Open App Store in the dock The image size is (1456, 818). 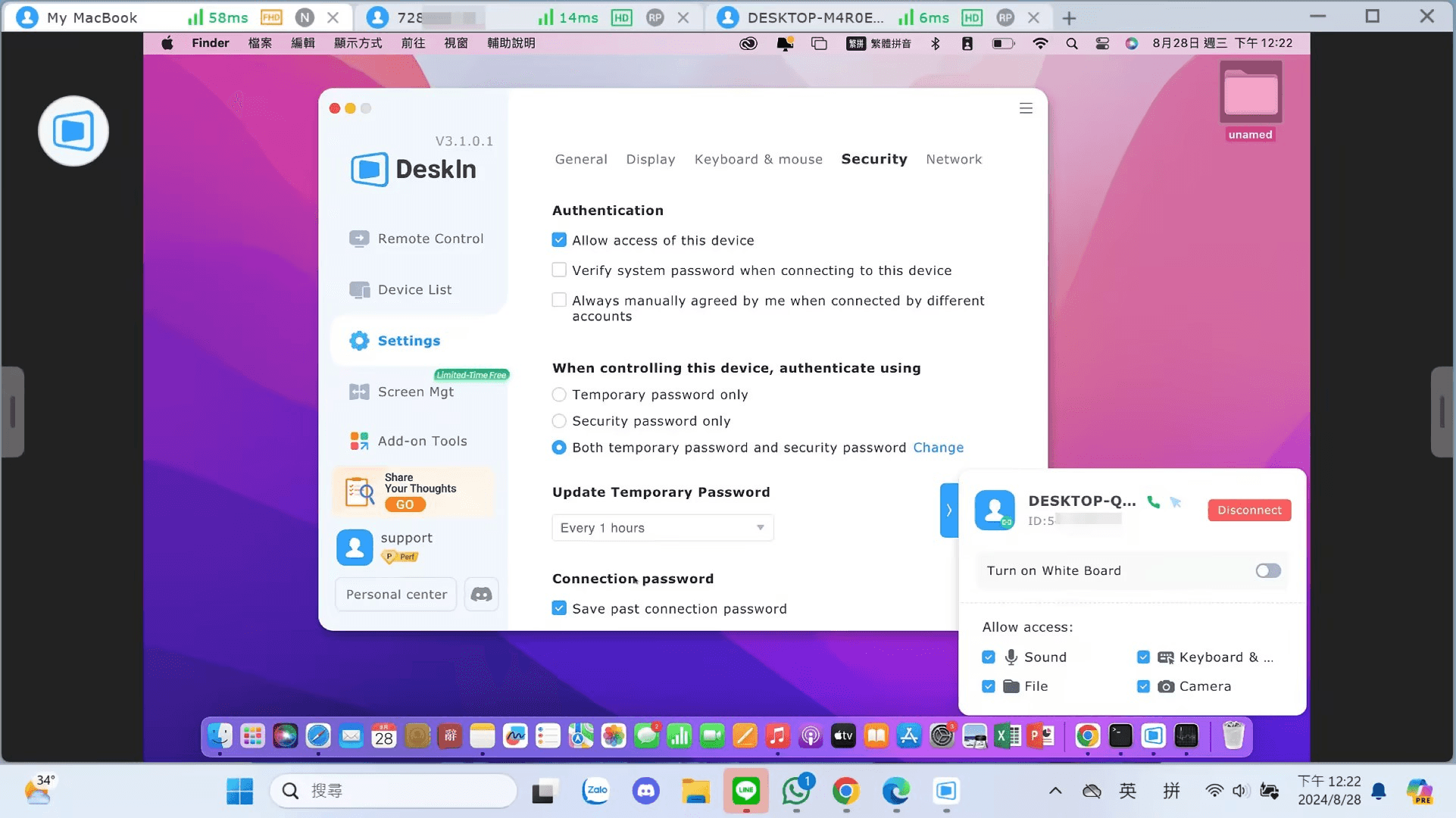[x=908, y=735]
